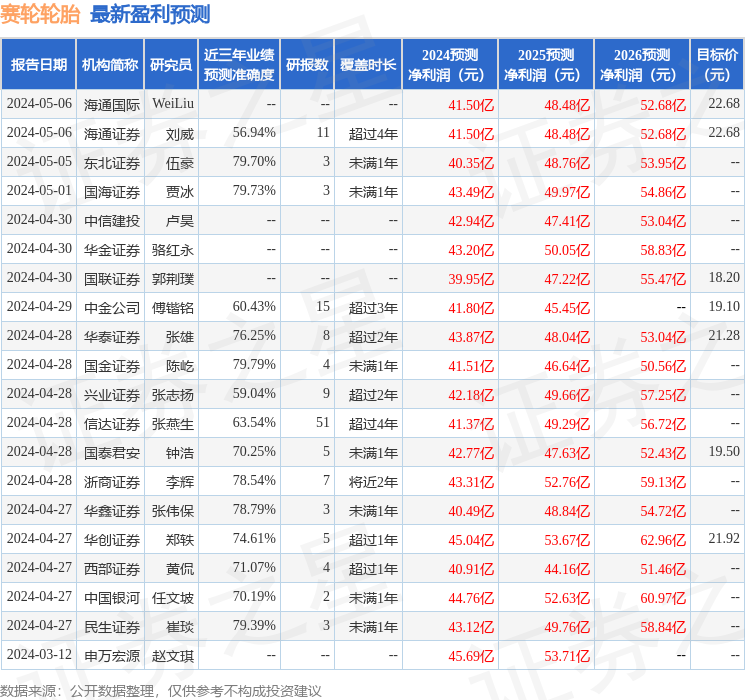The width and height of the screenshot is (745, 700).
Task: Click the 2024-05-05 report date
Action: 39,162
